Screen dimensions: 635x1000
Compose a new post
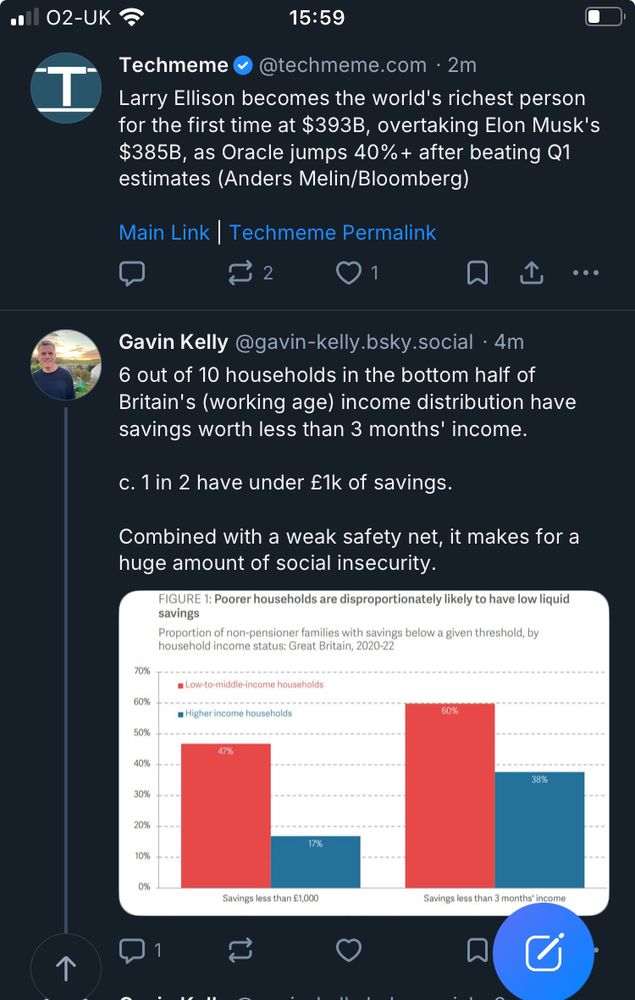point(544,954)
